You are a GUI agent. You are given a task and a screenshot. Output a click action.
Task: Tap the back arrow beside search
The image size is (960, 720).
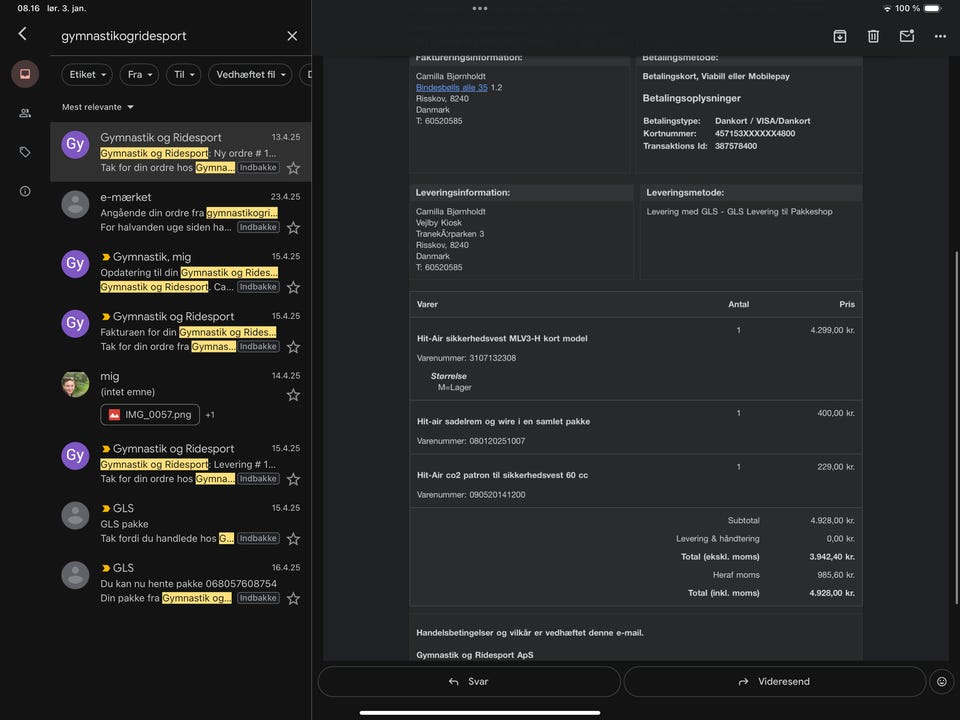(22, 34)
